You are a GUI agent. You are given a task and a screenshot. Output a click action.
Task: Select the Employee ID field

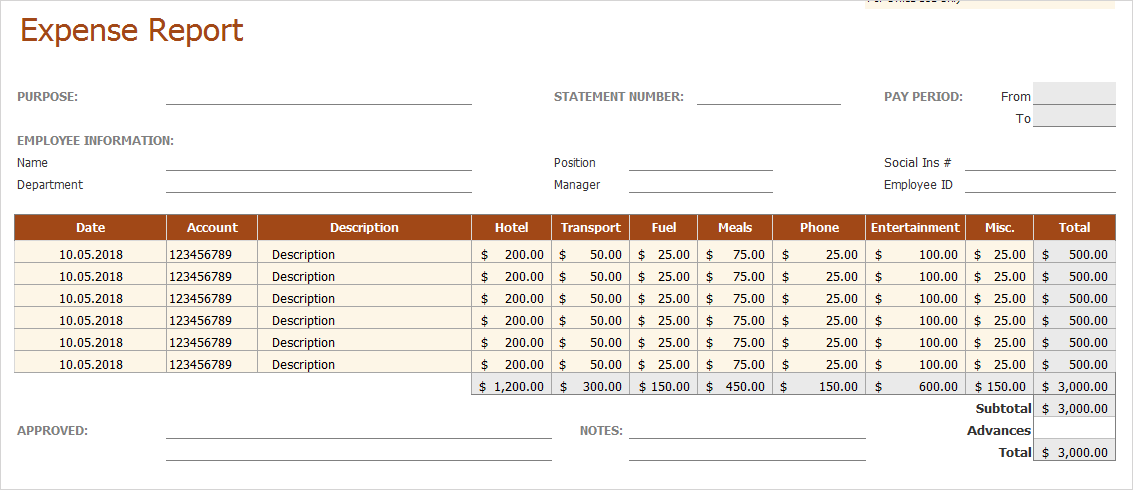tap(1040, 184)
